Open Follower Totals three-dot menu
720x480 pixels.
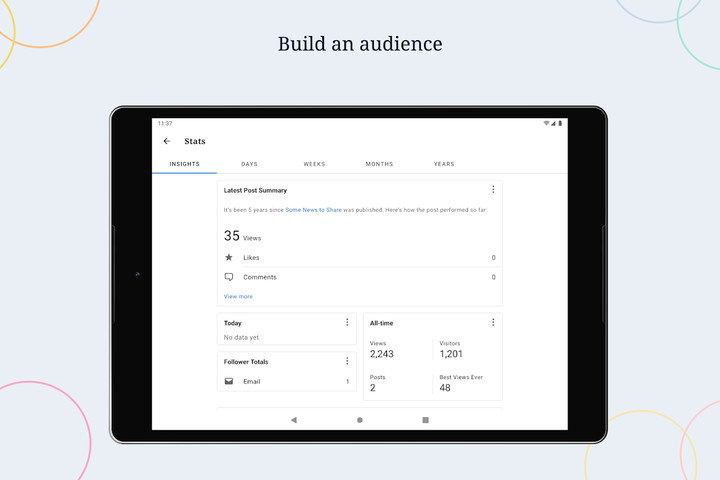(x=347, y=361)
